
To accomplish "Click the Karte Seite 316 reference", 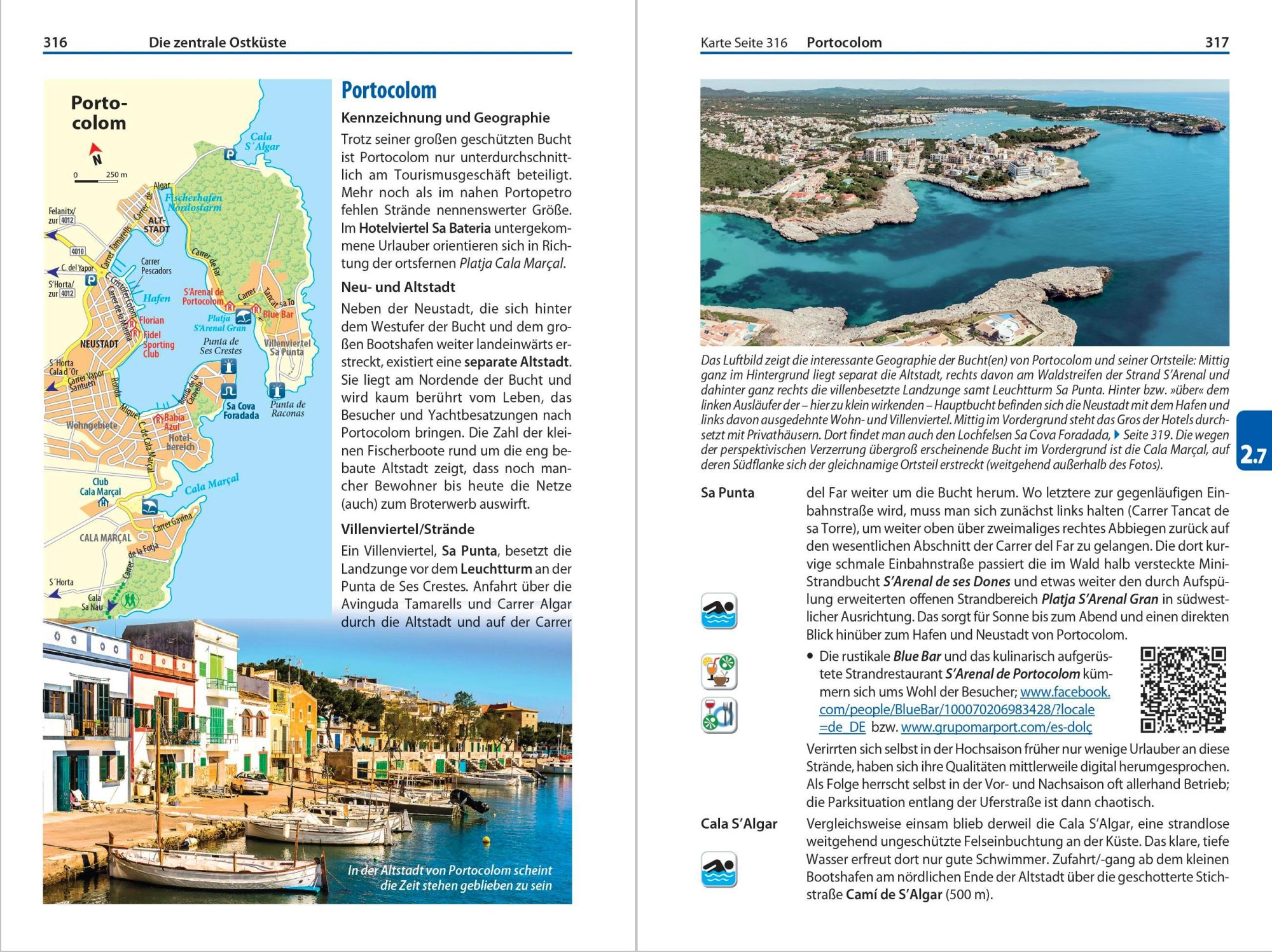I will [743, 43].
